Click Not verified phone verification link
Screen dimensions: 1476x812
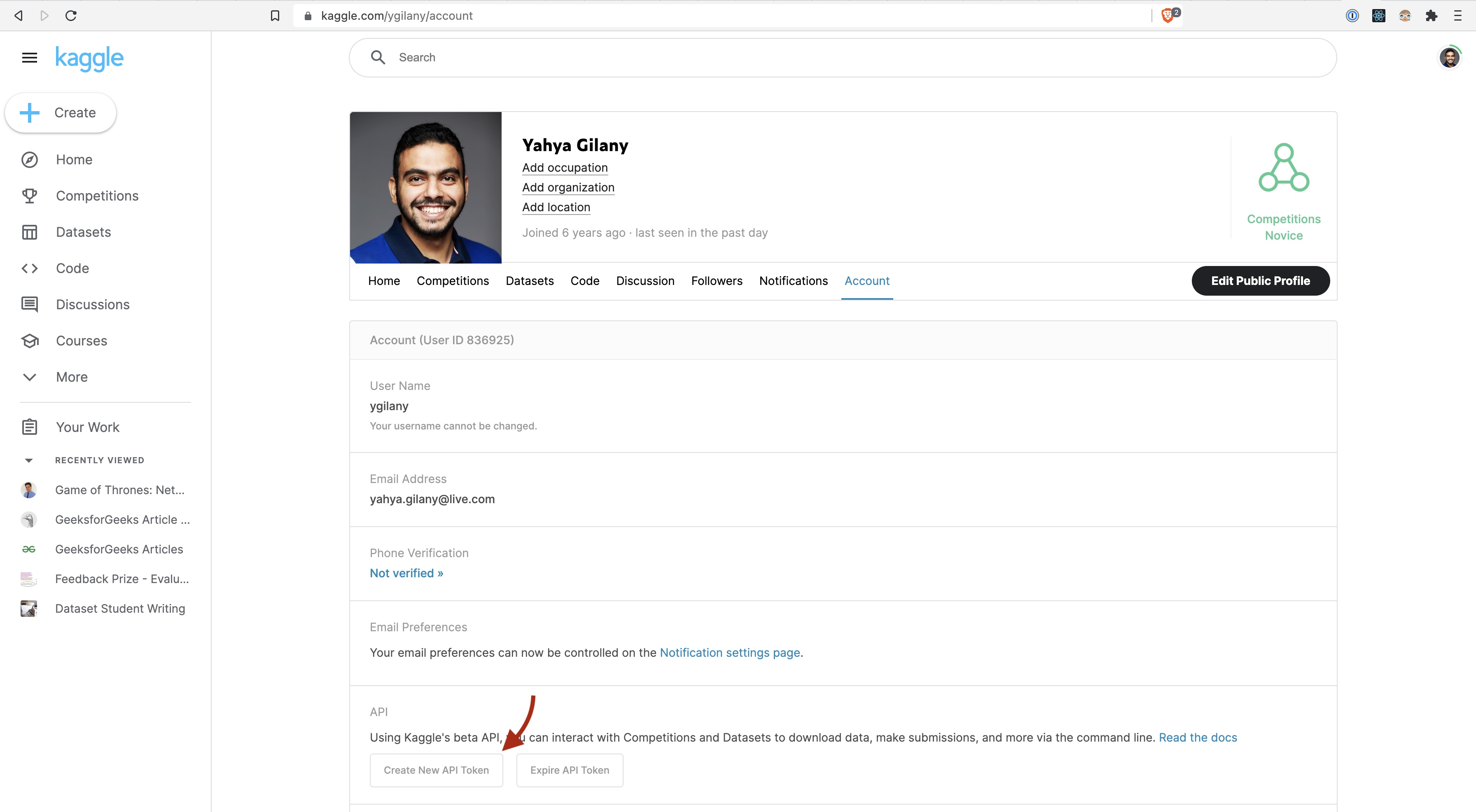[407, 572]
